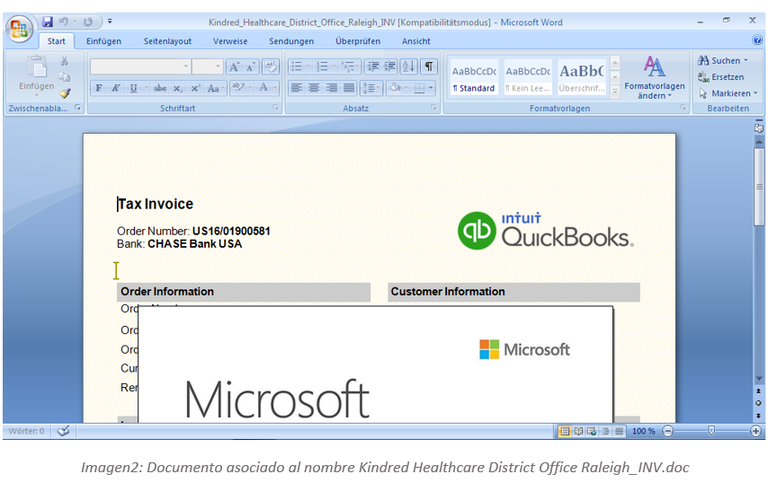The image size is (768, 483).
Task: Toggle subscript x₂ formatting
Action: tap(177, 88)
